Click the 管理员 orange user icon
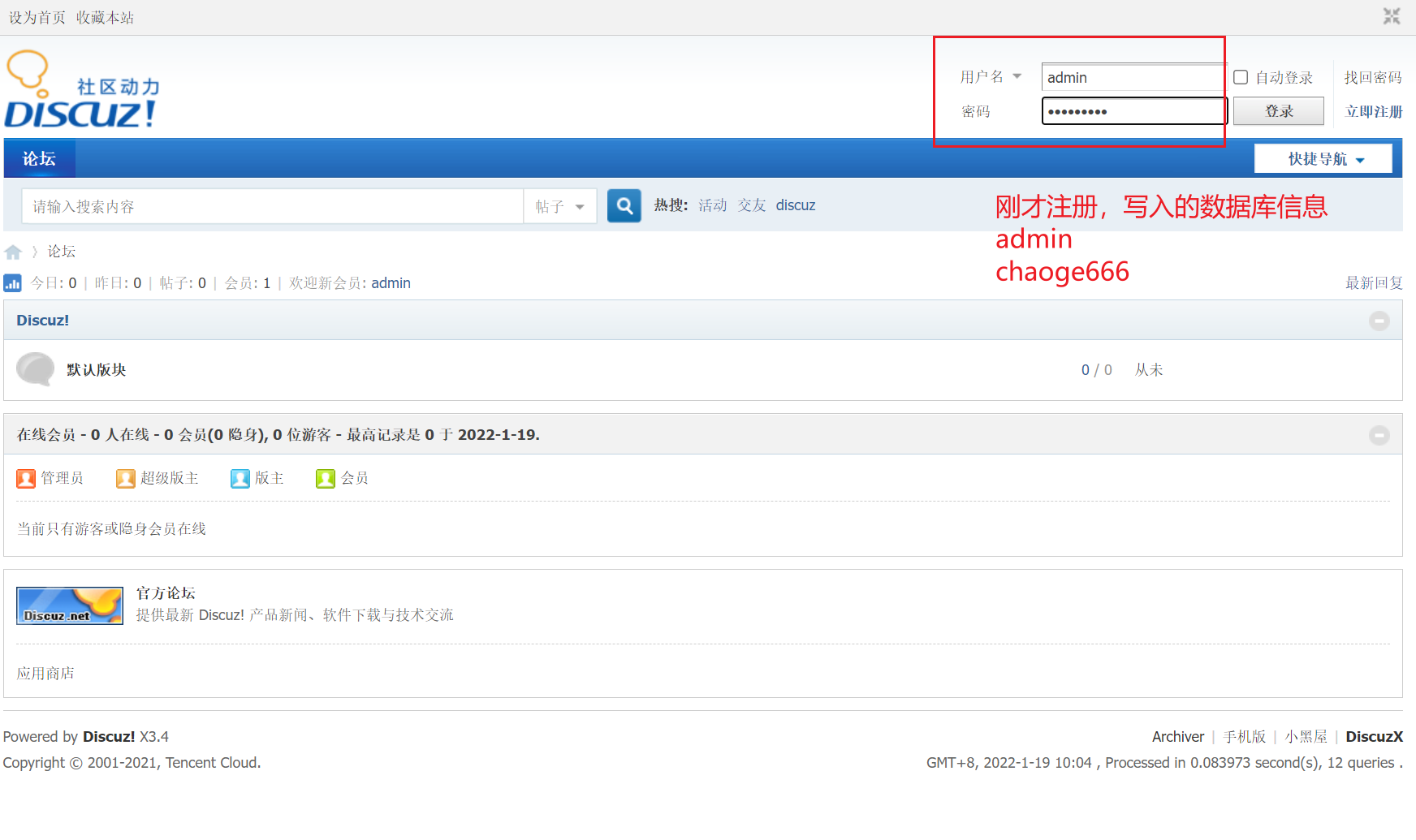This screenshot has height=840, width=1416. [26, 479]
